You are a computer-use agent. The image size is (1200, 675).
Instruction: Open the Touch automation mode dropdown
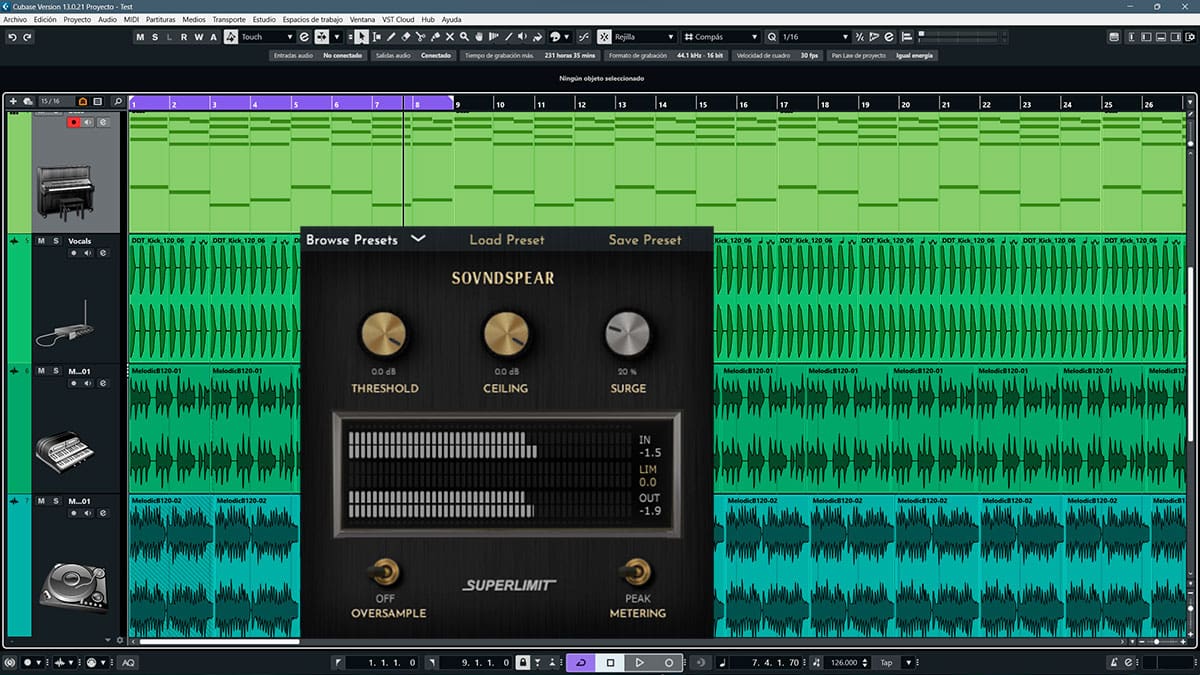point(265,37)
